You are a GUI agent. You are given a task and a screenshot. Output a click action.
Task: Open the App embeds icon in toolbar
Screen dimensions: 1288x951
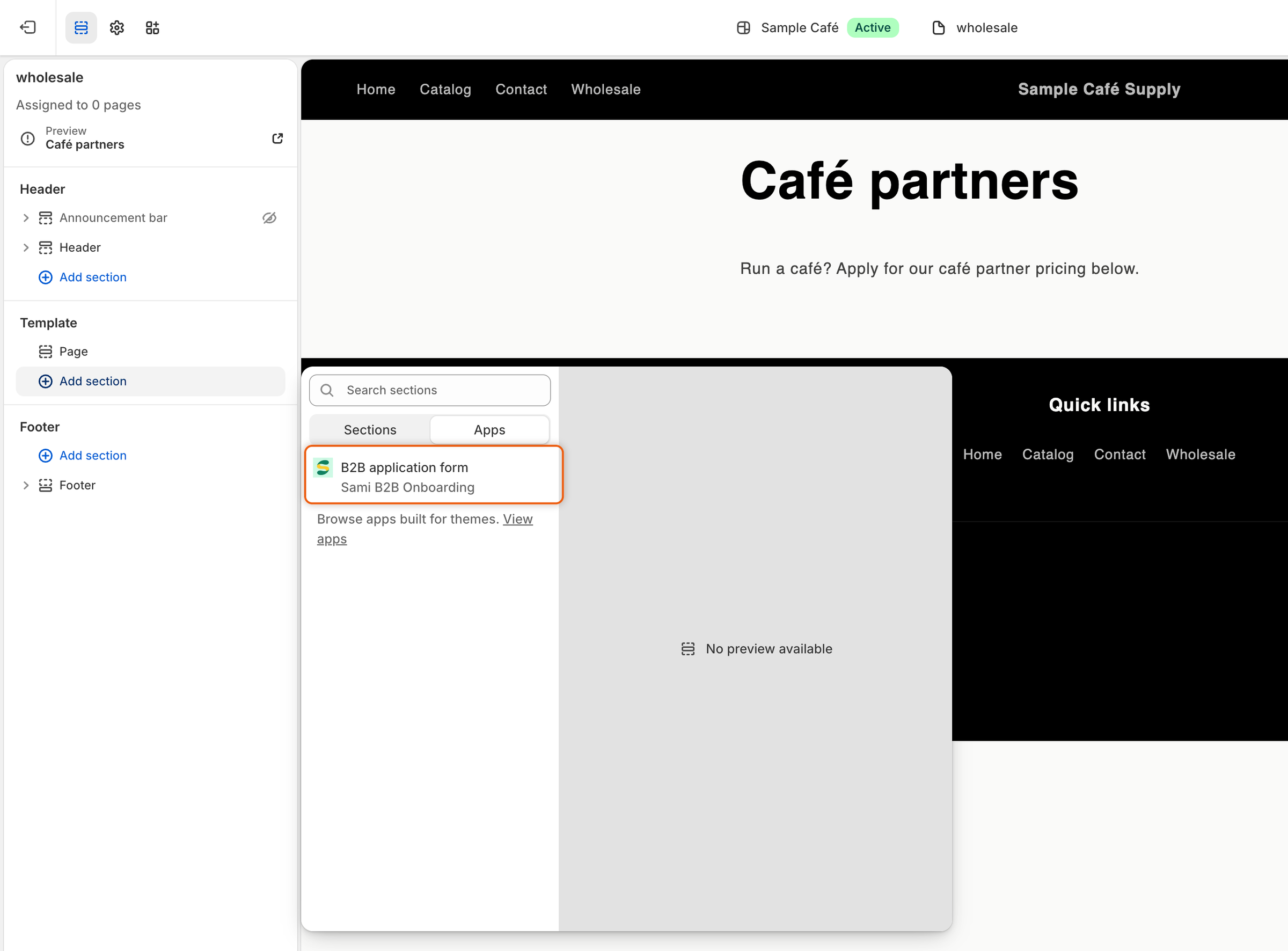152,27
